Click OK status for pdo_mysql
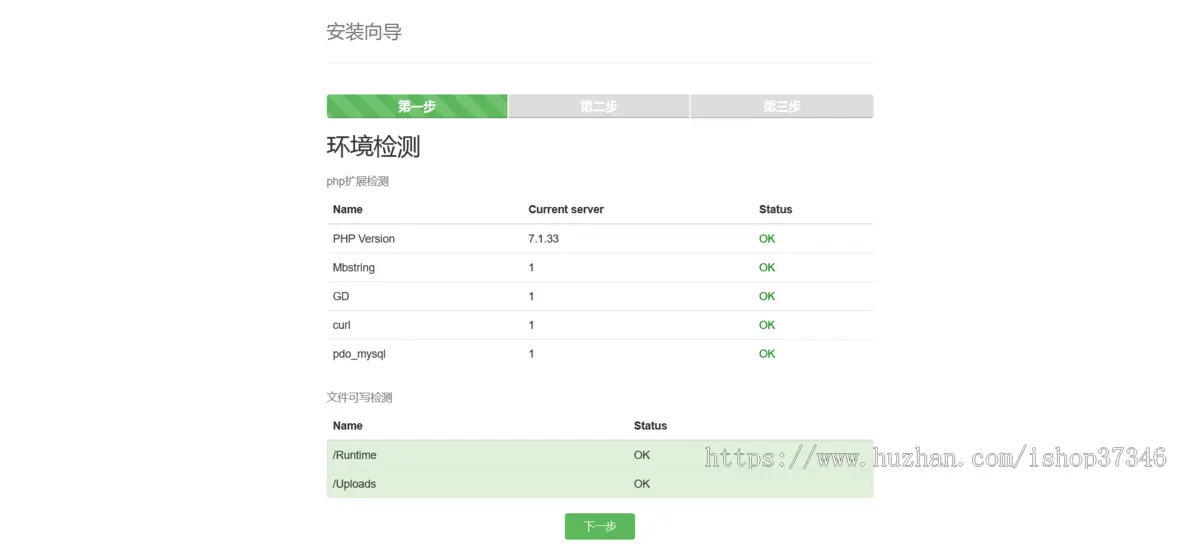Viewport: 1200px width, 549px height. 767,354
